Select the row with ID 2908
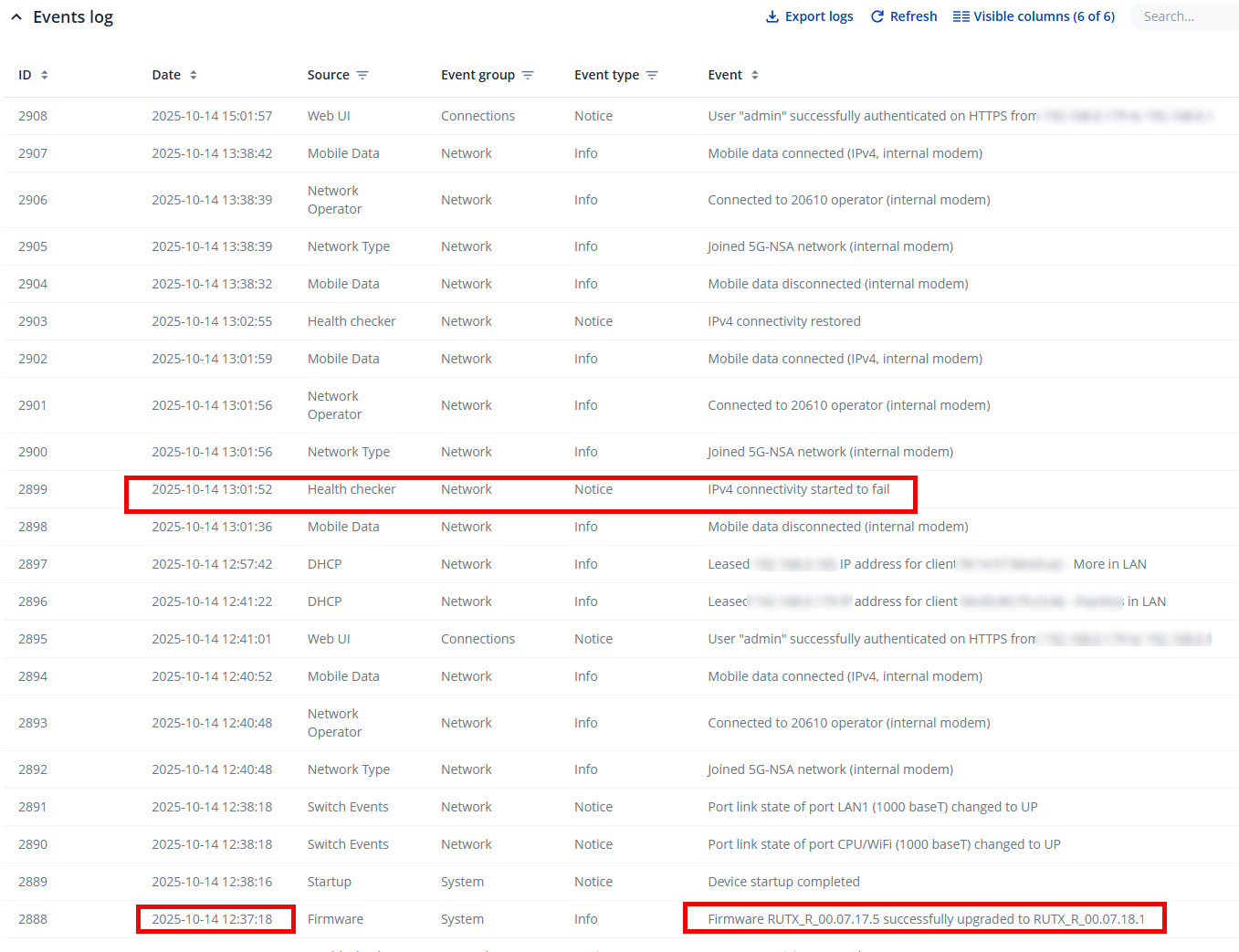The image size is (1239, 952). [33, 116]
